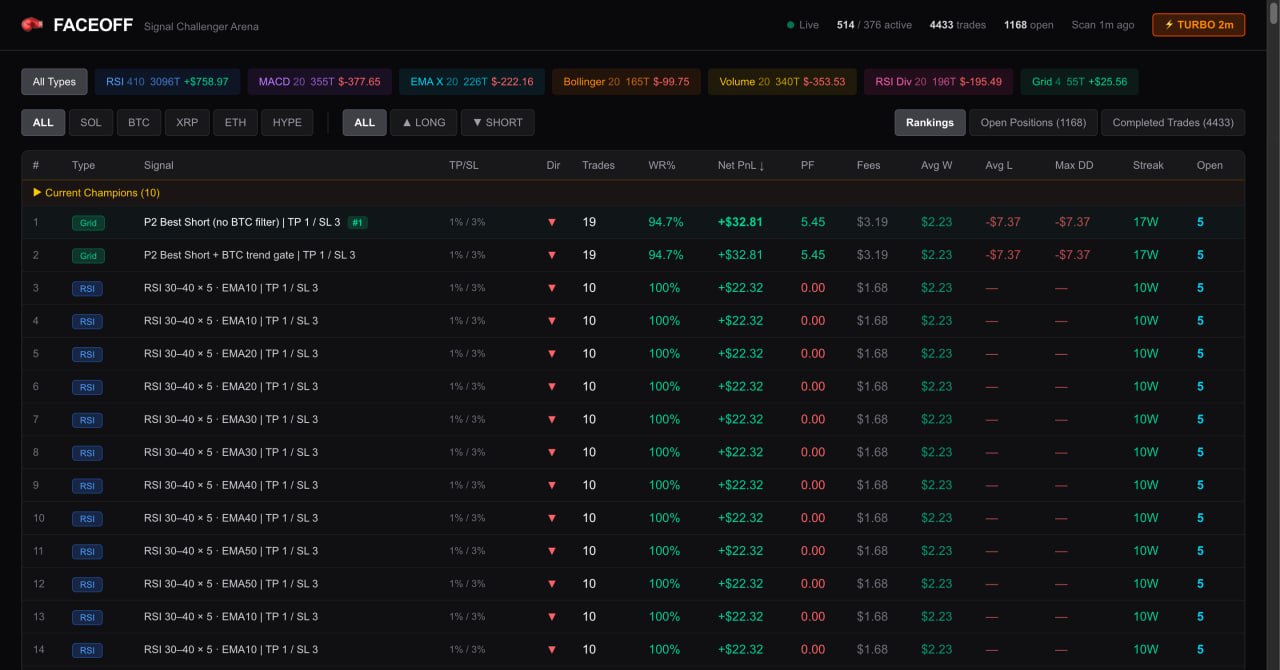The height and width of the screenshot is (670, 1280).
Task: Click the red short arrow in row 2
Action: [x=551, y=255]
